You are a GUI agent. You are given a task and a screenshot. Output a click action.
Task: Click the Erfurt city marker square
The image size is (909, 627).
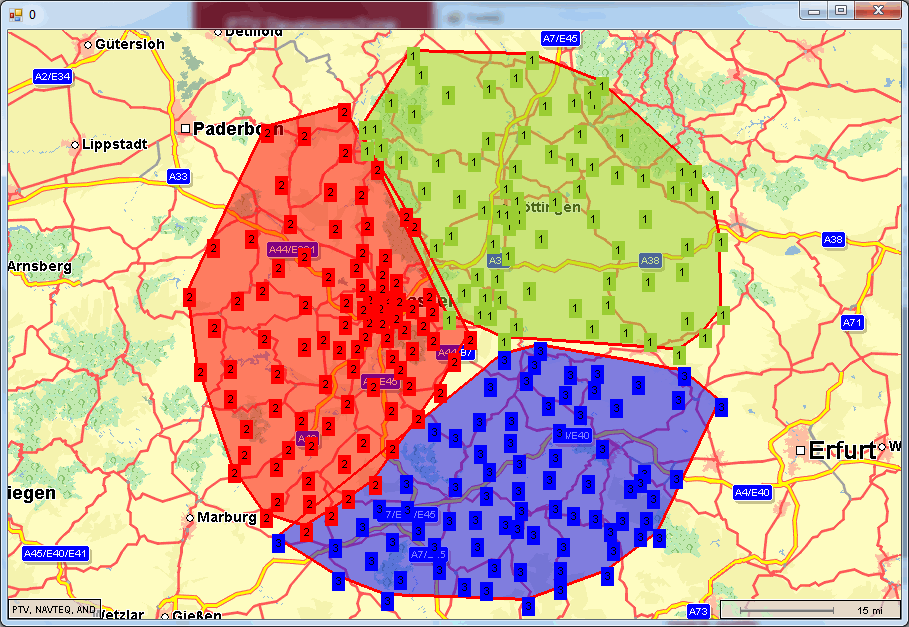(x=800, y=451)
